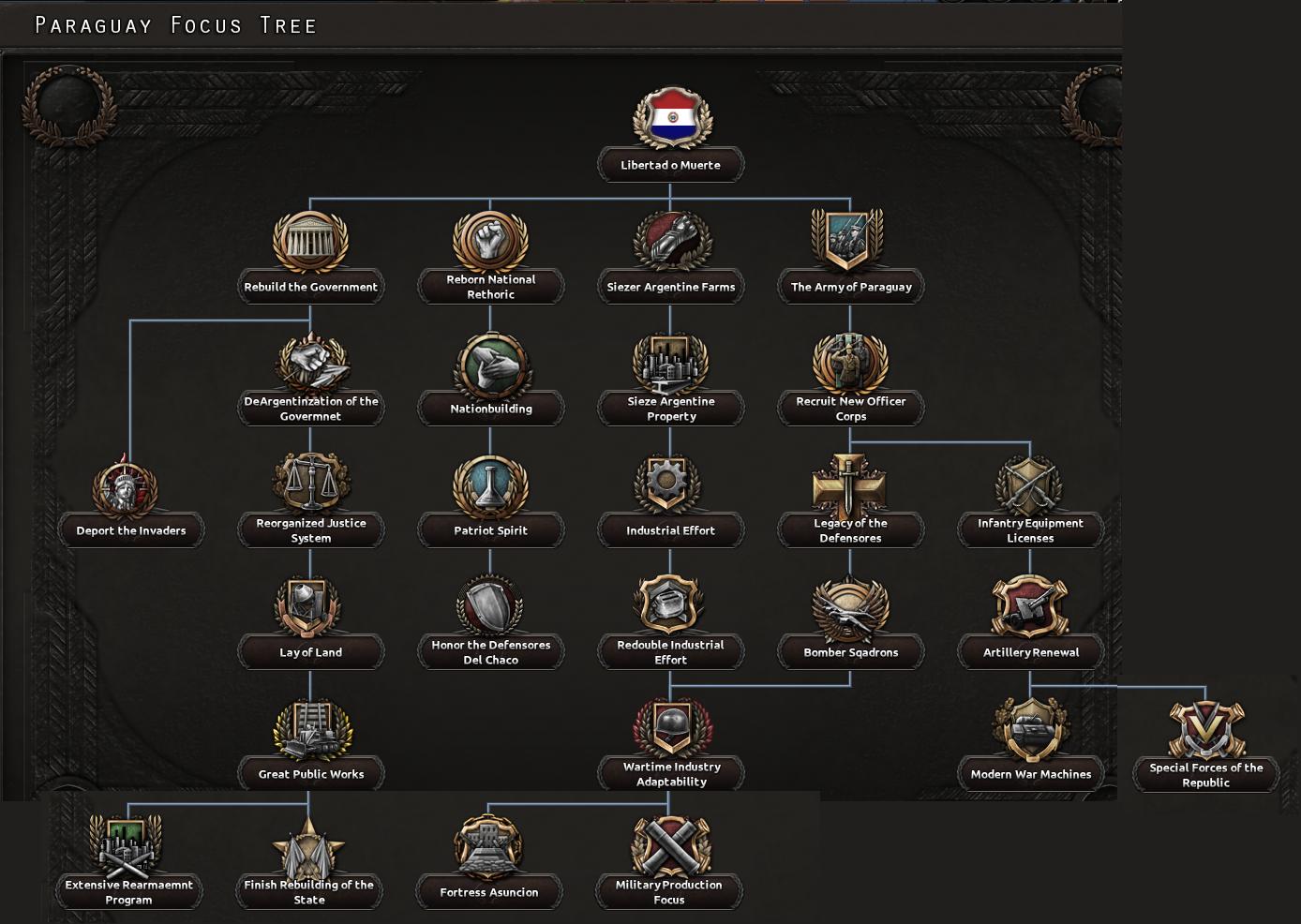Screen dimensions: 1301x924
Task: Click the Rebuild the Government building icon
Action: click(x=310, y=241)
